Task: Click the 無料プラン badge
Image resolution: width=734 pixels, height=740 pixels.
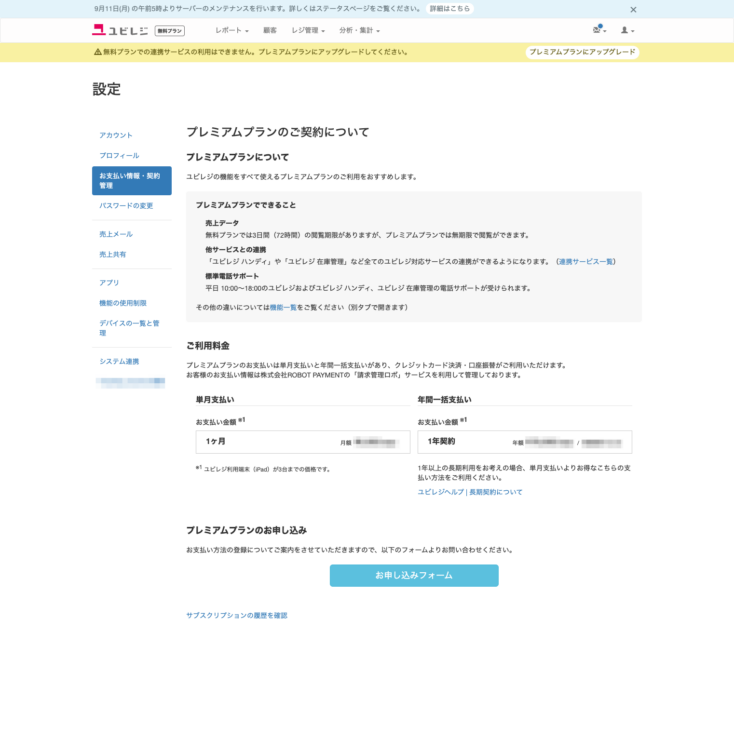Action: 169,31
